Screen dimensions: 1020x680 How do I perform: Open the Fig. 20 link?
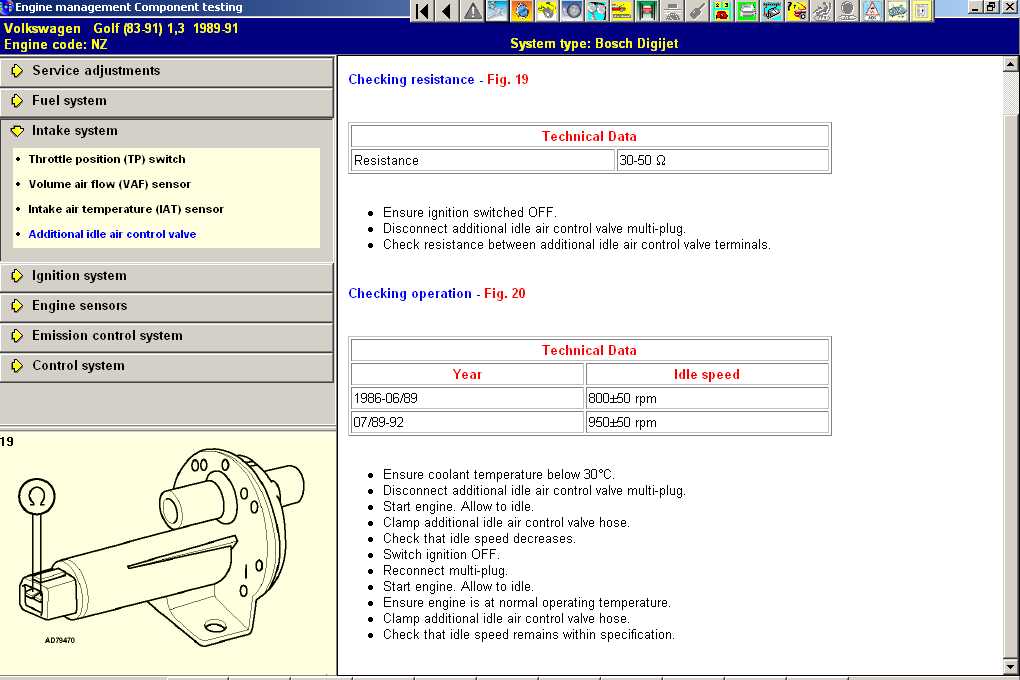504,293
